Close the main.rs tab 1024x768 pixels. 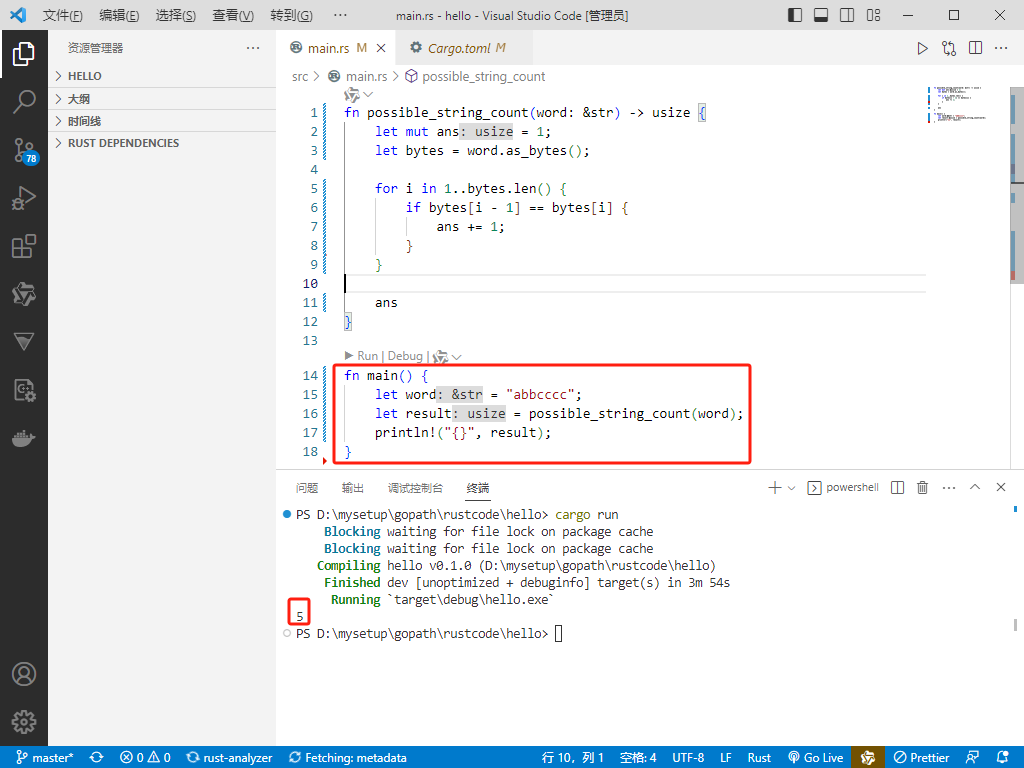click(381, 48)
